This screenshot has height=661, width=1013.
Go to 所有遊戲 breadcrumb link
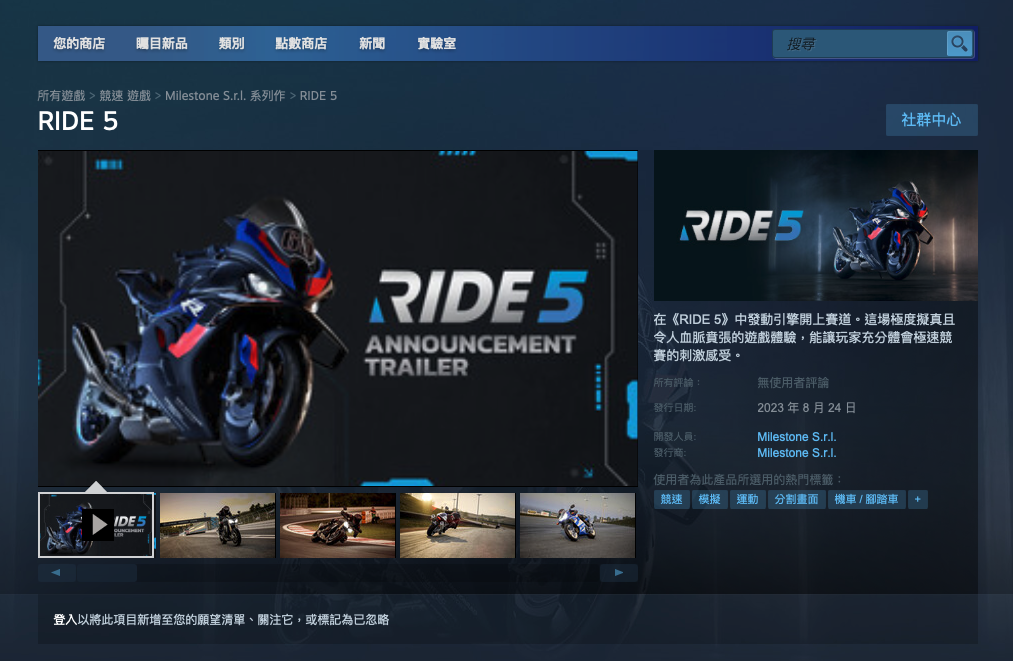(x=61, y=96)
